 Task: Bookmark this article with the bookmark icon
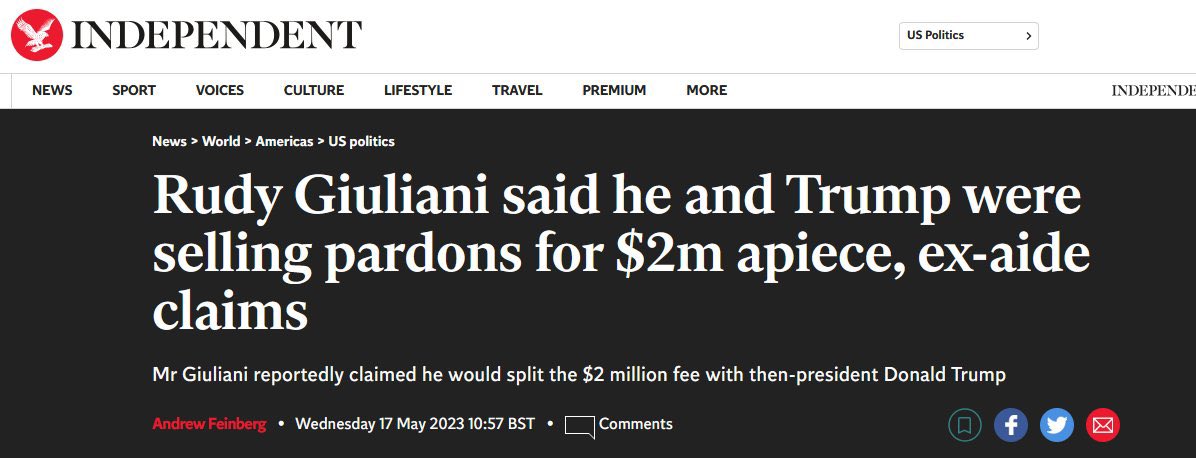point(964,425)
